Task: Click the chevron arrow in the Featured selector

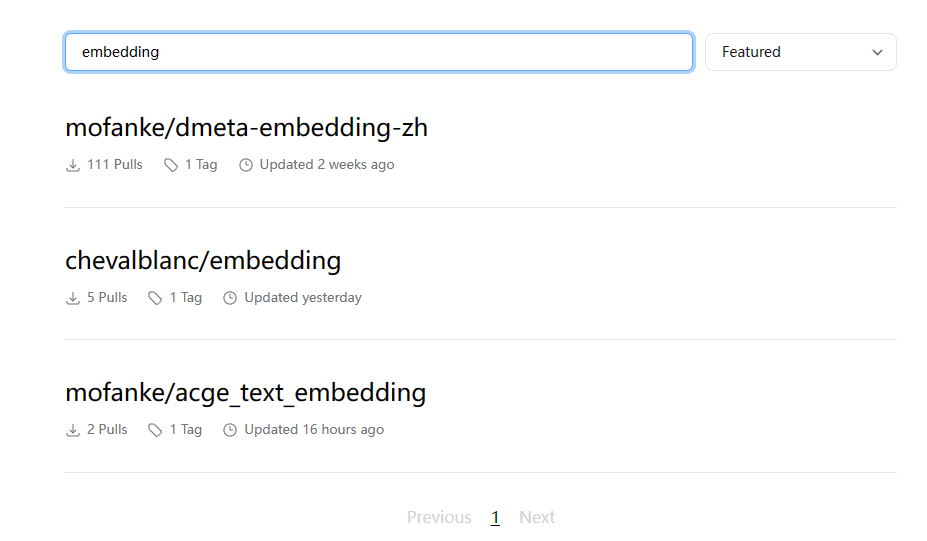Action: pyautogui.click(x=877, y=53)
